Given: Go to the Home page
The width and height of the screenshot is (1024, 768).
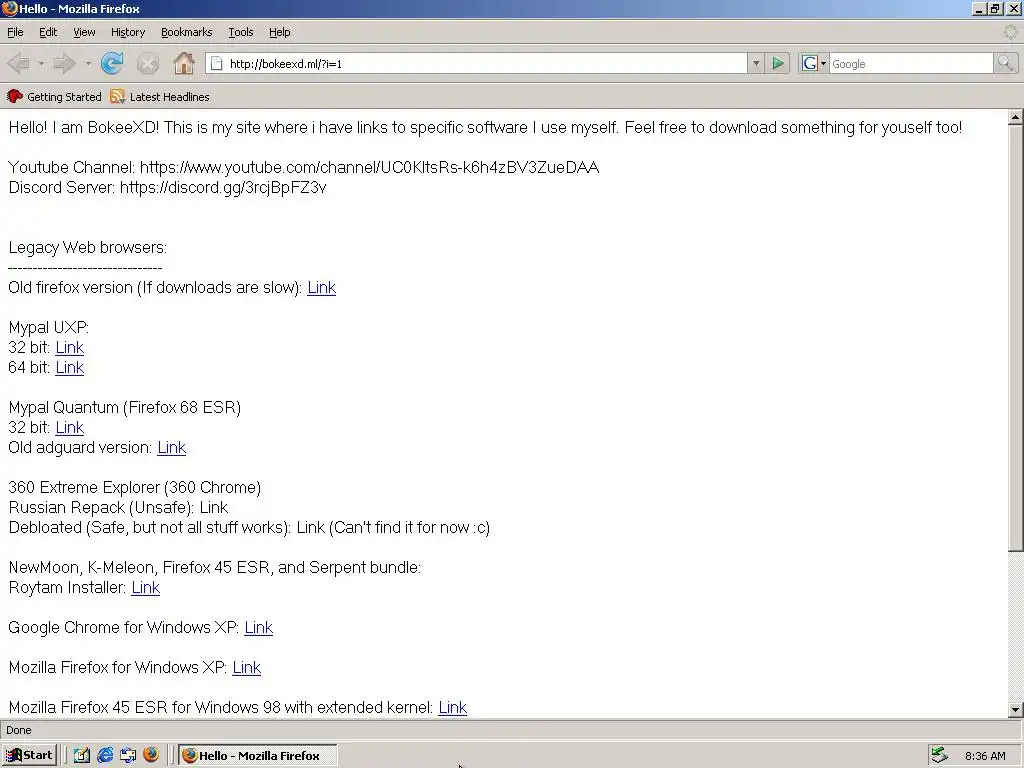Looking at the screenshot, I should click(x=184, y=63).
